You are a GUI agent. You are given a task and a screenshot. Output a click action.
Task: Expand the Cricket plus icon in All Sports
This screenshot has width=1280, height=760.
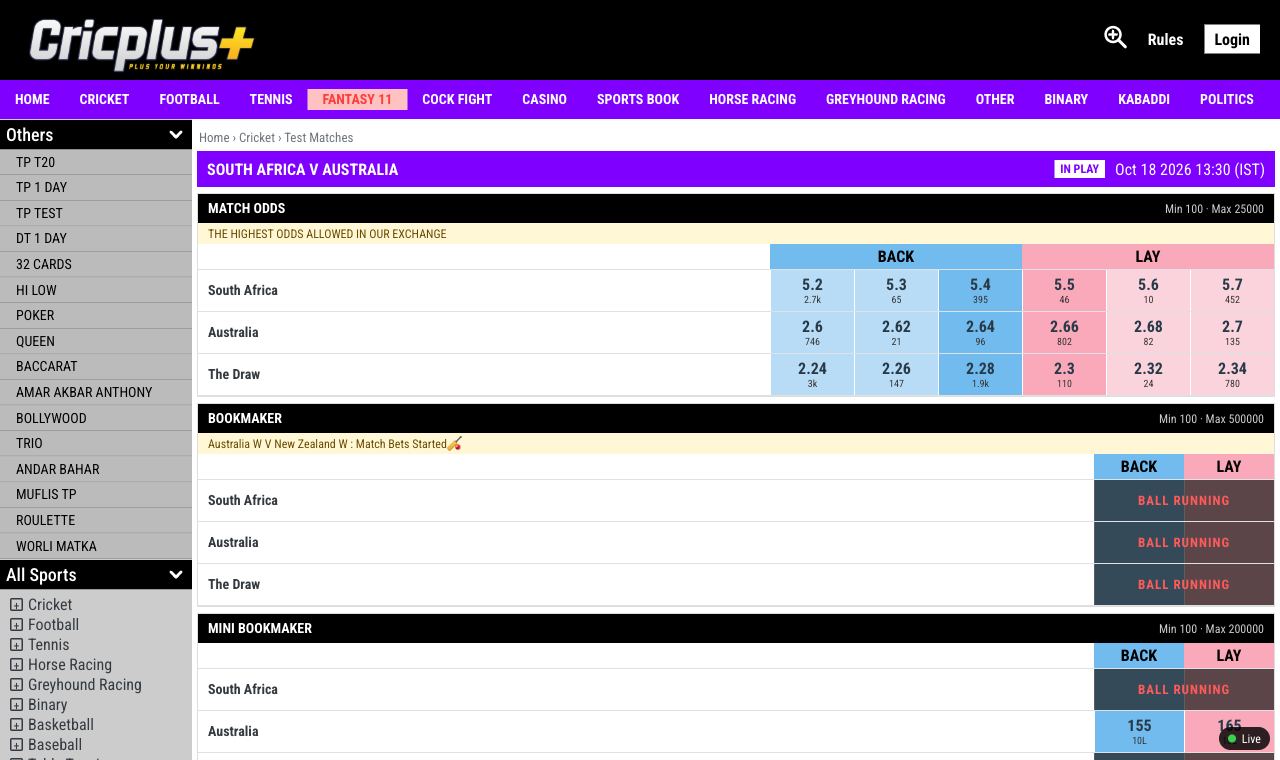(16, 605)
